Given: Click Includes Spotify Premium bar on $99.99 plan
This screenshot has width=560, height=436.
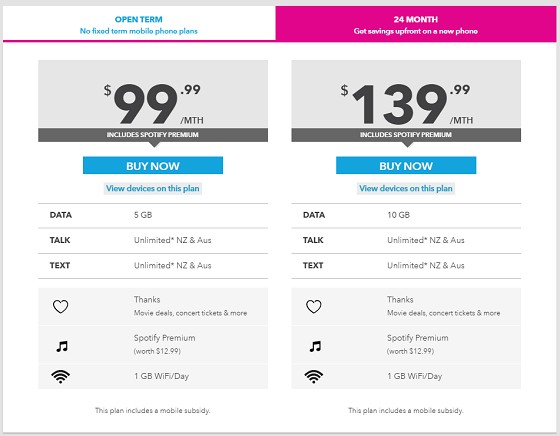Looking at the screenshot, I should [153, 135].
